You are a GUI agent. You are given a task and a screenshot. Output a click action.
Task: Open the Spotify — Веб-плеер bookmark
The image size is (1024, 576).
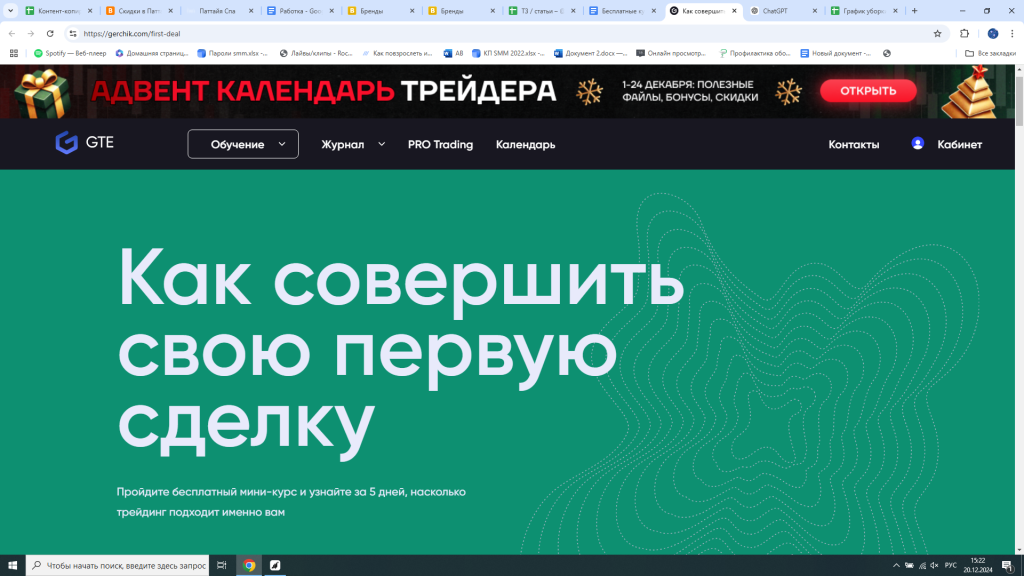[70, 54]
